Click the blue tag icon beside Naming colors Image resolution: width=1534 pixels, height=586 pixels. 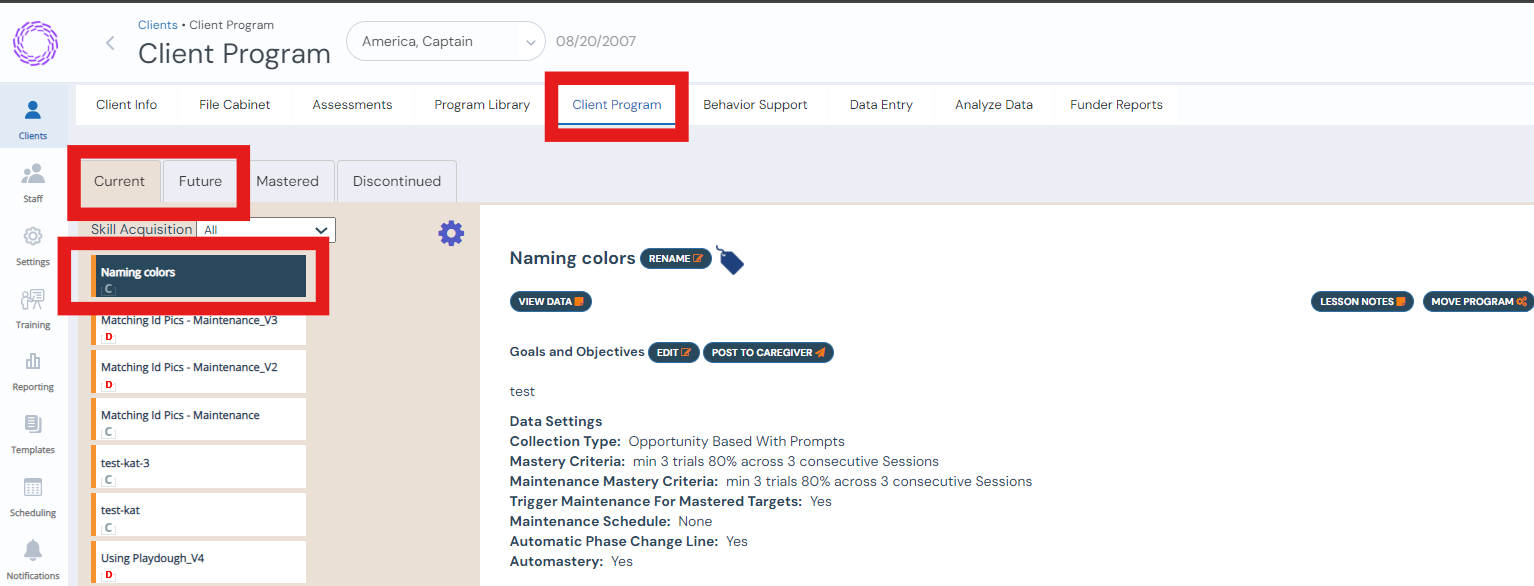[730, 261]
